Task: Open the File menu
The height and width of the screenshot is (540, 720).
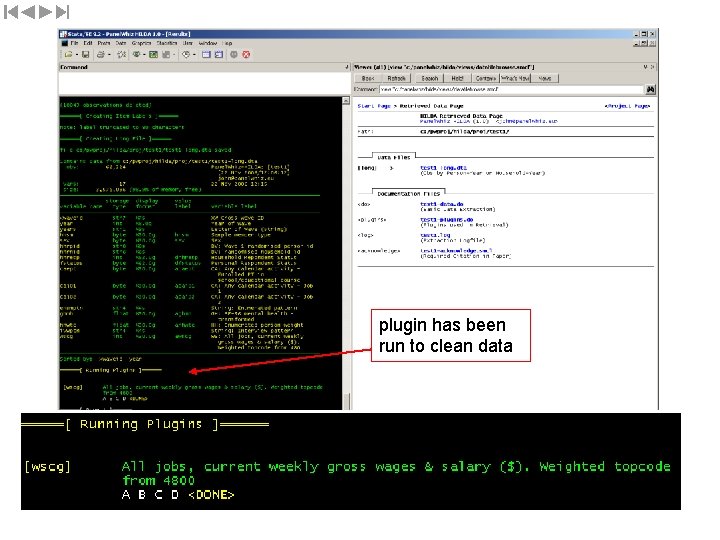Action: coord(74,43)
